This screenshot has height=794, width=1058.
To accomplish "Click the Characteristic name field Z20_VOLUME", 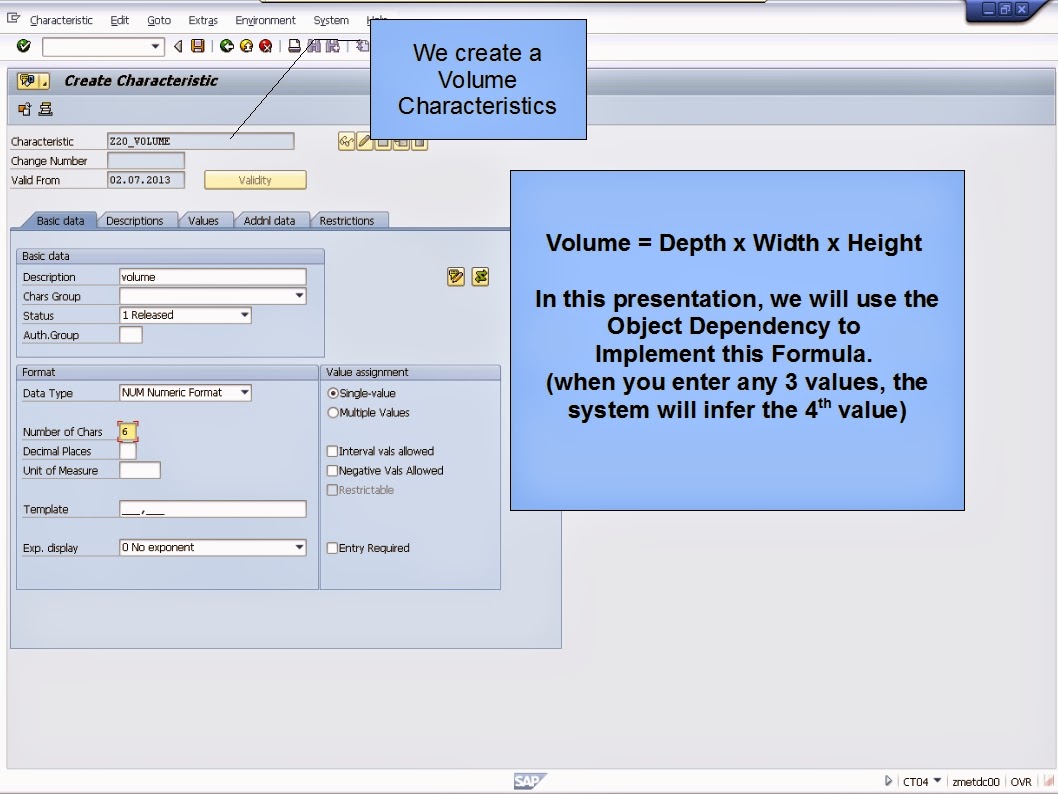I will (200, 141).
